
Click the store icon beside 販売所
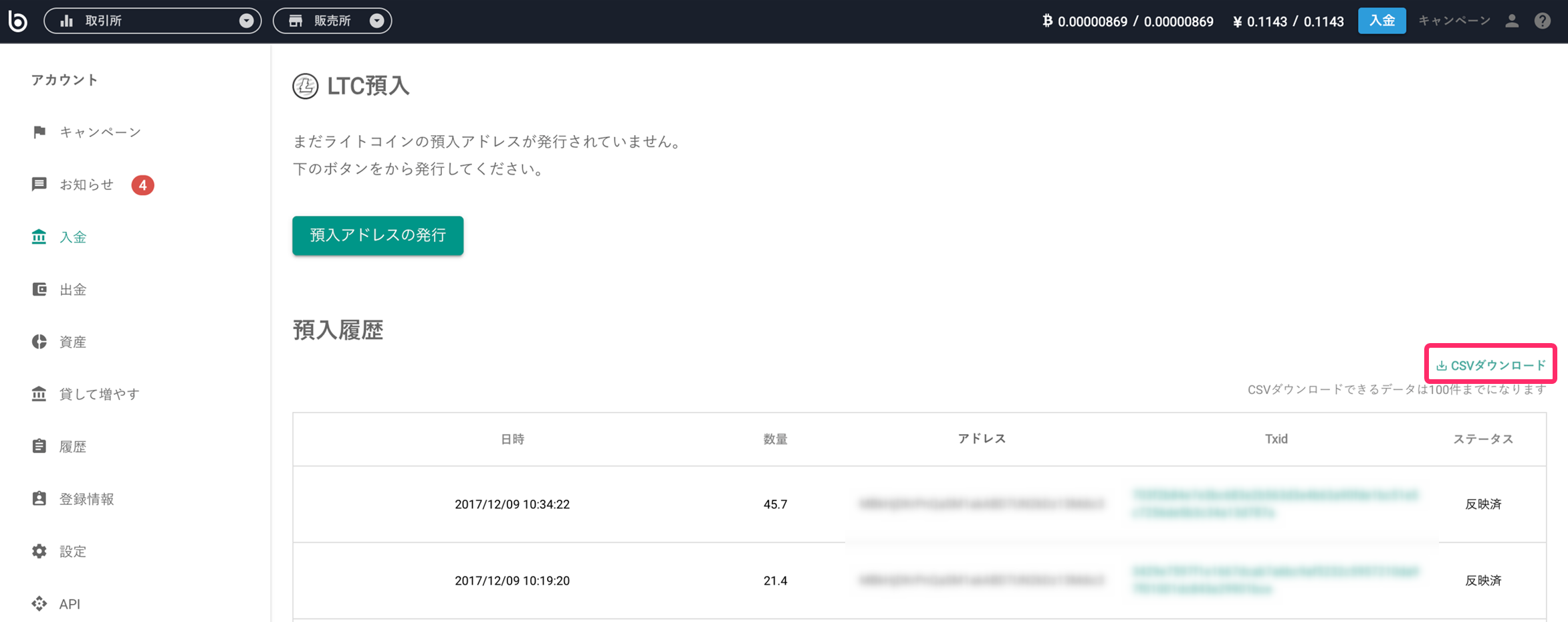[x=296, y=21]
